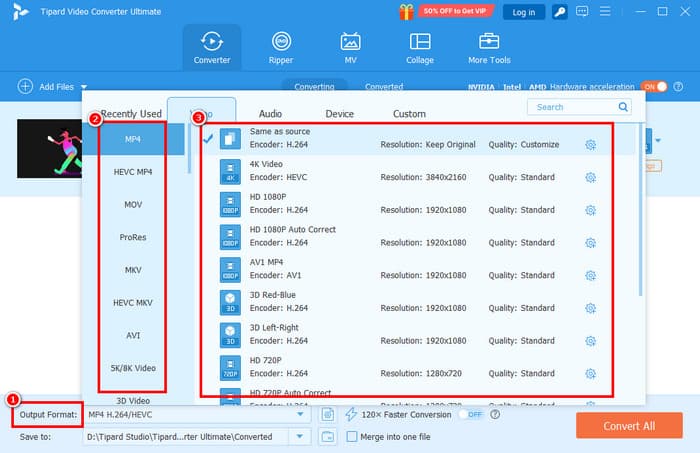The height and width of the screenshot is (453, 700).
Task: Open the Converter module
Action: click(x=212, y=48)
